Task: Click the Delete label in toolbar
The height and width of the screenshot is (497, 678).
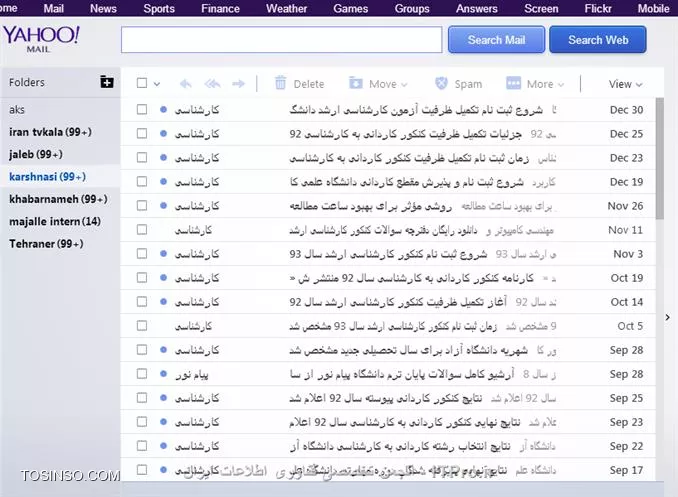Action: point(309,84)
